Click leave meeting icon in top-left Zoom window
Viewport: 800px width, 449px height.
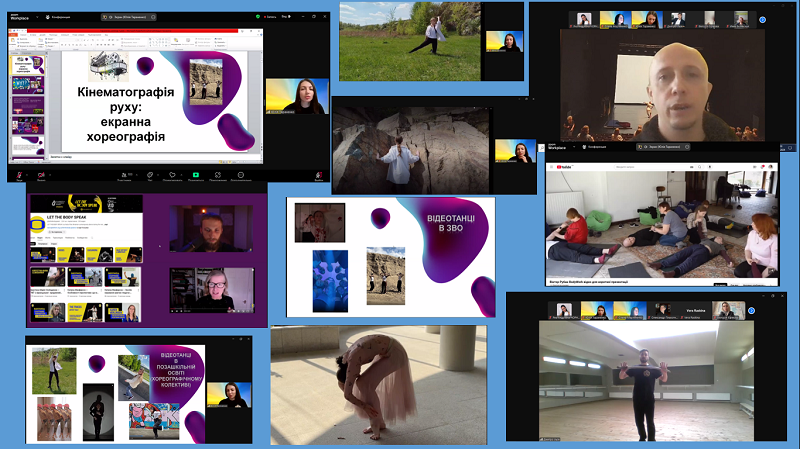(x=319, y=176)
